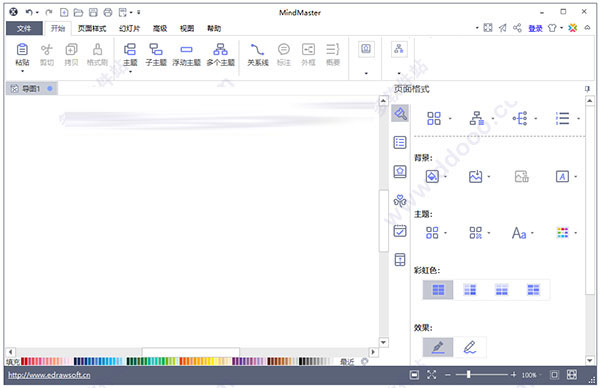Viewport: 600px width, 388px height.
Task: Expand the Topic (主题) dropdown arrow
Action: pyautogui.click(x=130, y=72)
